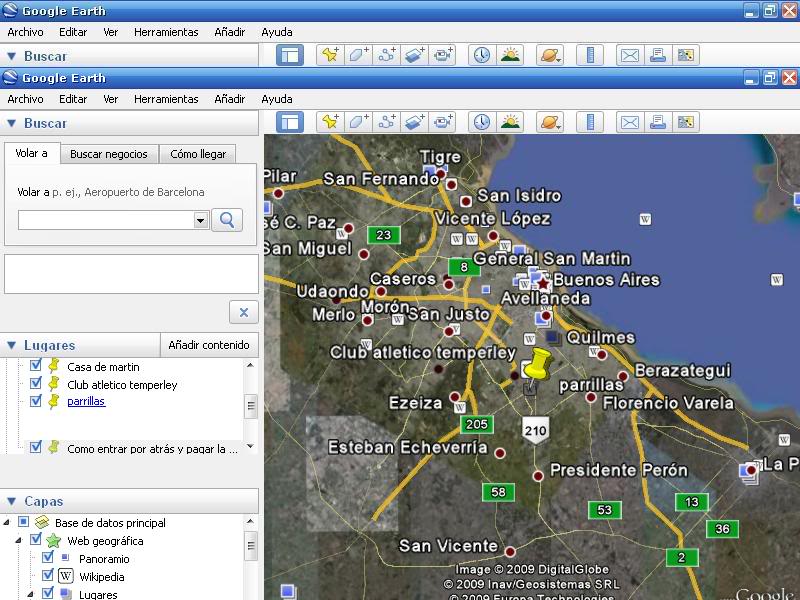Click email icon in front window toolbar
The width and height of the screenshot is (800, 600).
[x=630, y=122]
